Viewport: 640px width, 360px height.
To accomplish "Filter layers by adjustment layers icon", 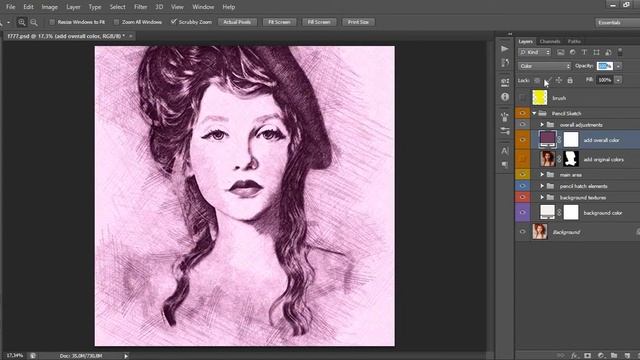I will [x=572, y=52].
